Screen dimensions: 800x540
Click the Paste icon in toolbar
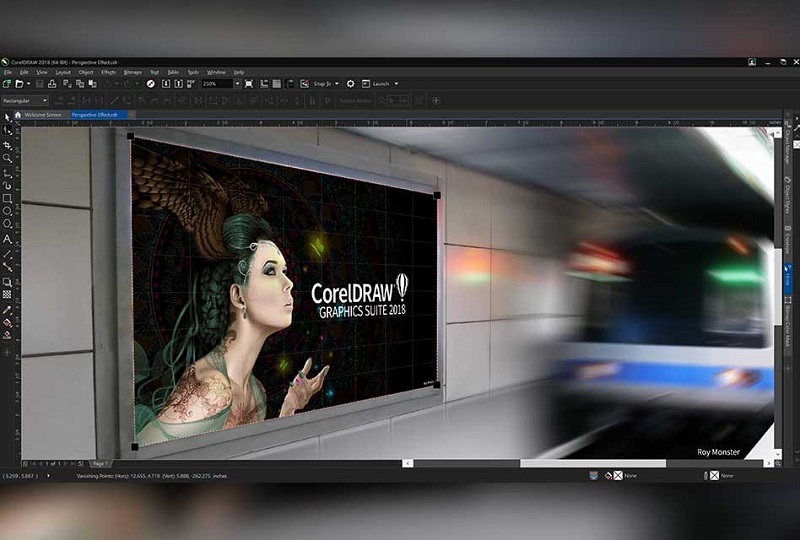click(92, 84)
